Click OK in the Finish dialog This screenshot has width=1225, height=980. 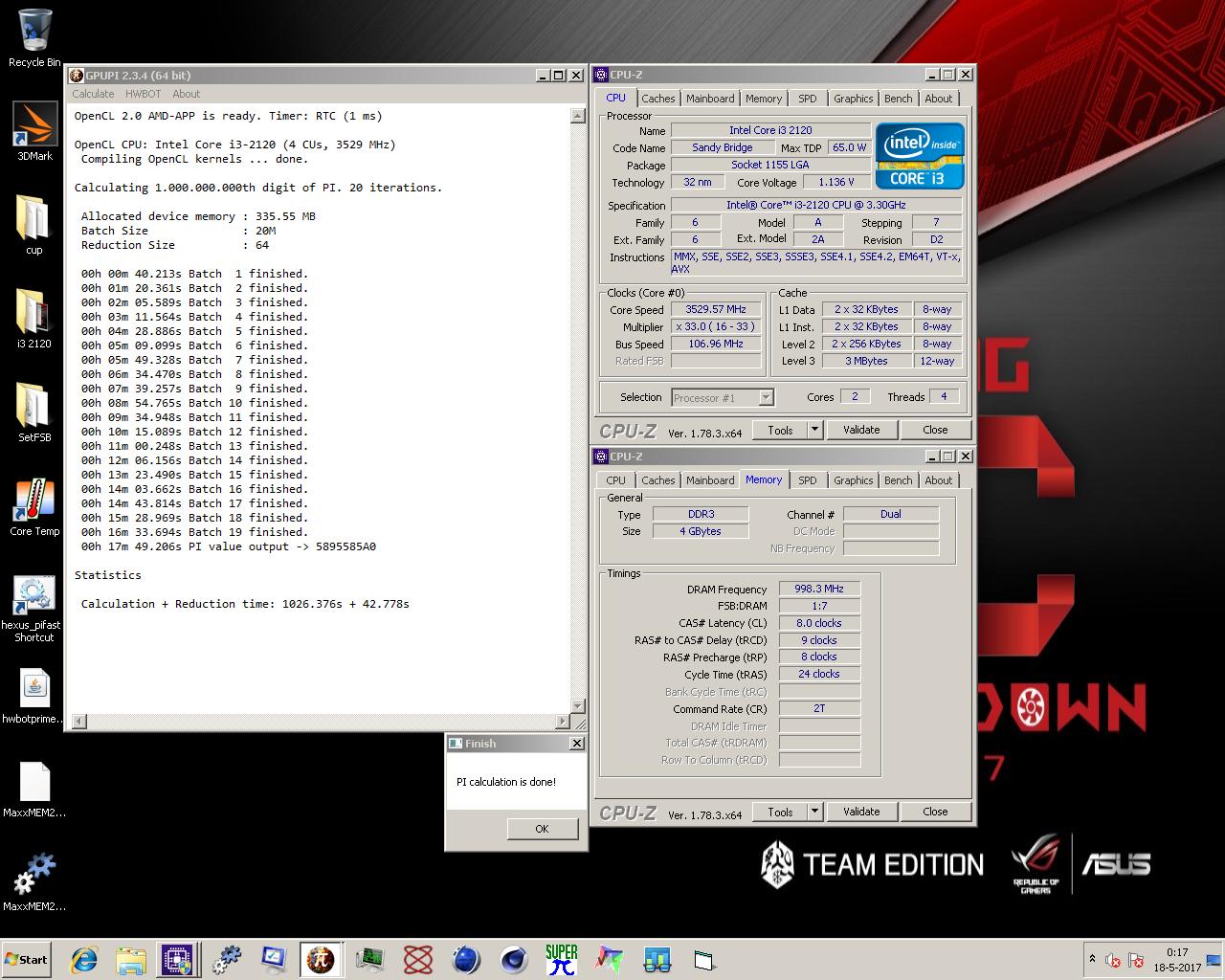(x=542, y=829)
